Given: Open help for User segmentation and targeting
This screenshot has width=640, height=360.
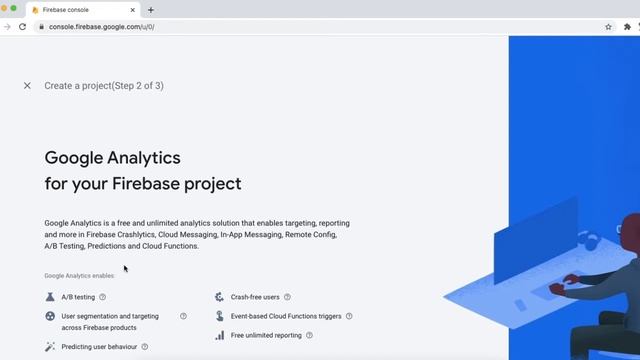Looking at the screenshot, I should tap(183, 316).
